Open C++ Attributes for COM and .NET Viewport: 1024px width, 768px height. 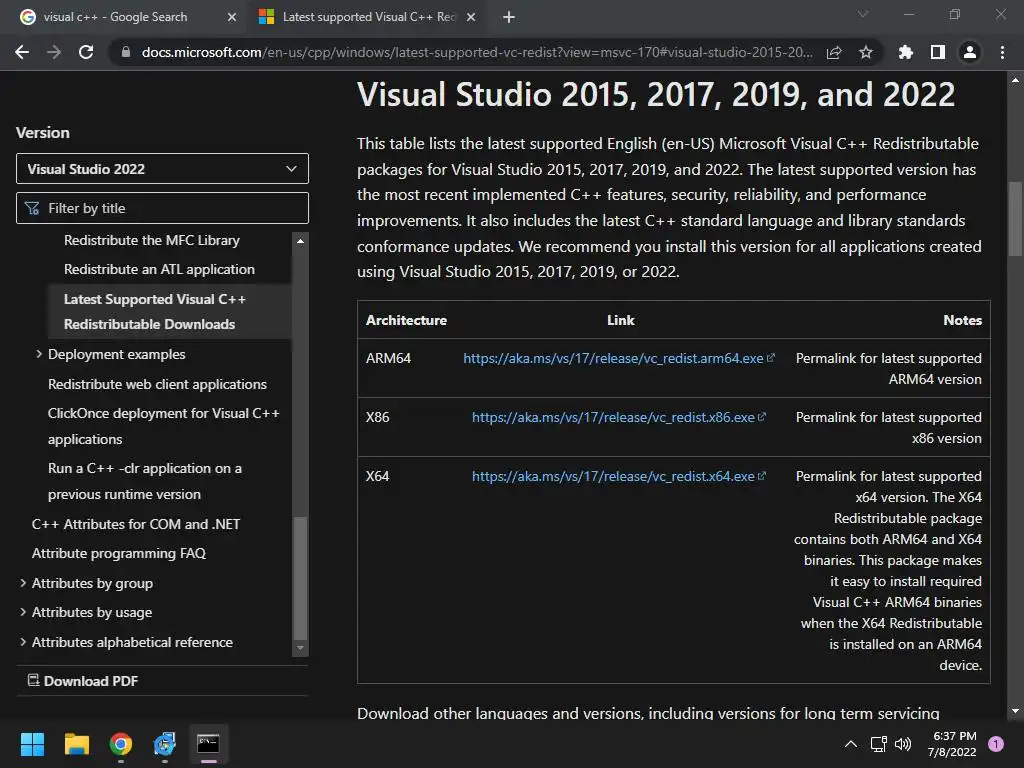(x=136, y=524)
